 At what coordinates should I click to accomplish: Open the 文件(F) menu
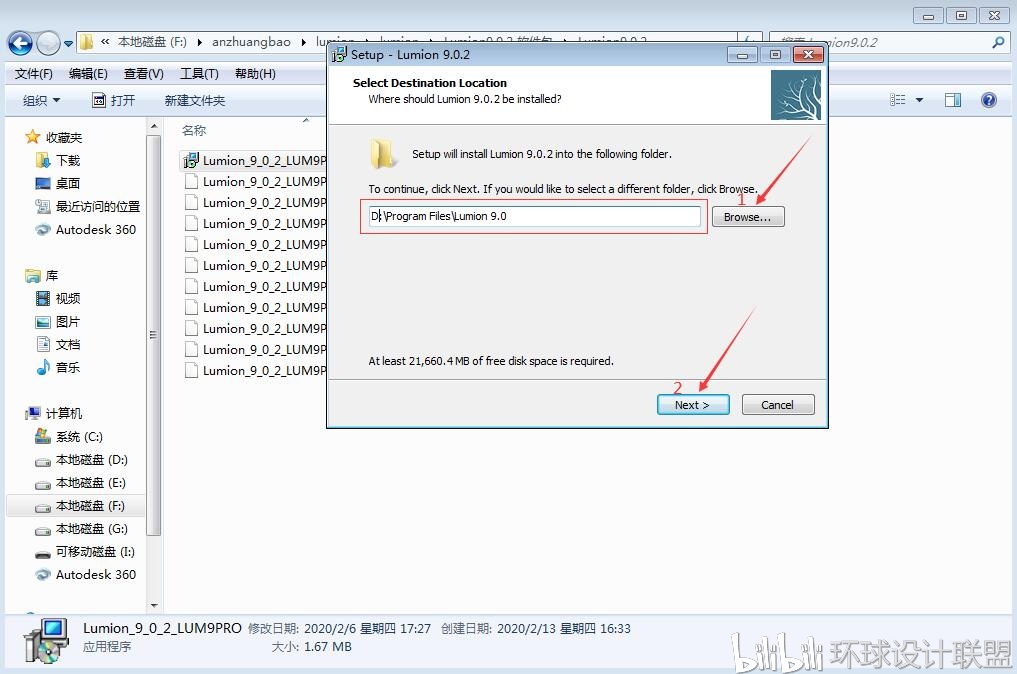(x=34, y=74)
